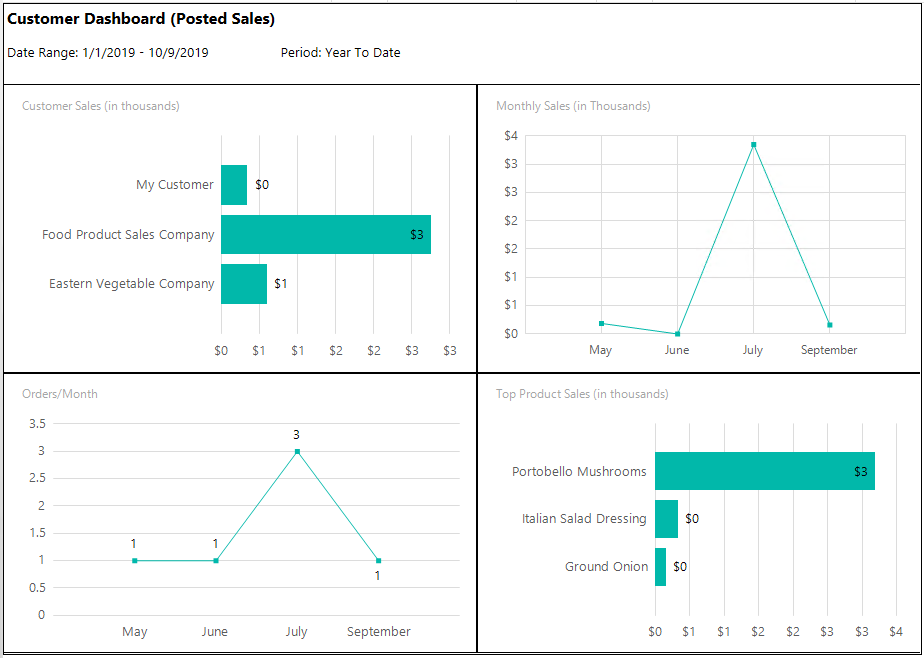Click the Customer Dashboard (Posted Sales) title
The height and width of the screenshot is (658, 924).
tap(141, 19)
